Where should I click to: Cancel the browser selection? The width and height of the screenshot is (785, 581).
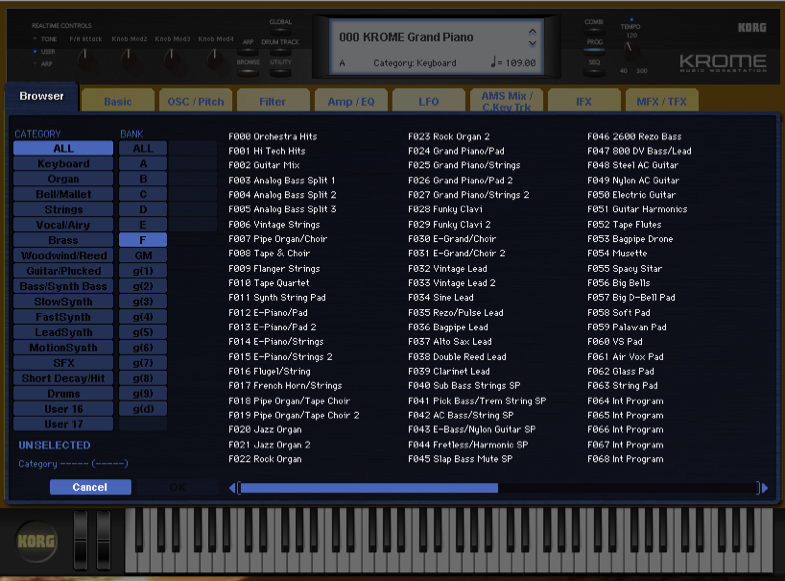90,487
